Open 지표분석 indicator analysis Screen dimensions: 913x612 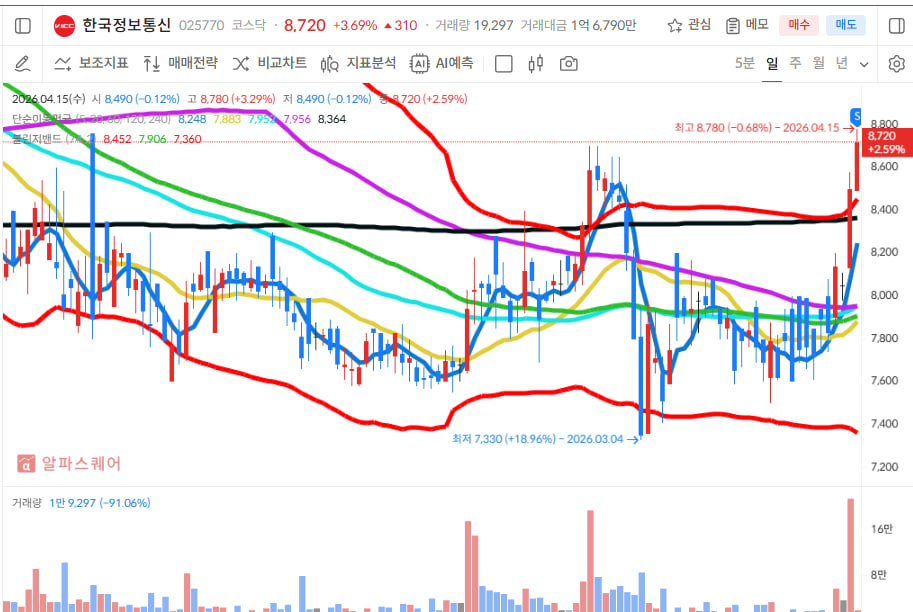pyautogui.click(x=359, y=64)
